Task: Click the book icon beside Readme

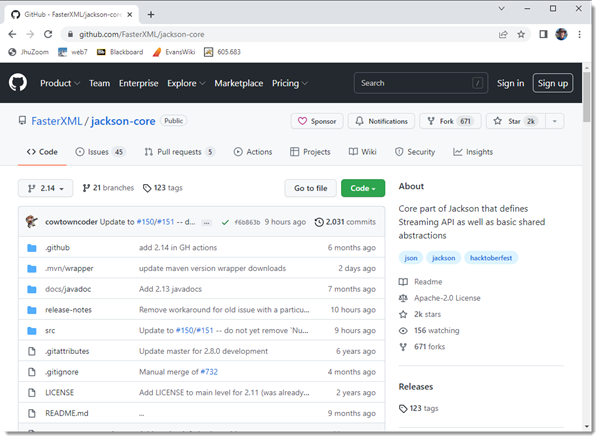Action: [x=403, y=282]
